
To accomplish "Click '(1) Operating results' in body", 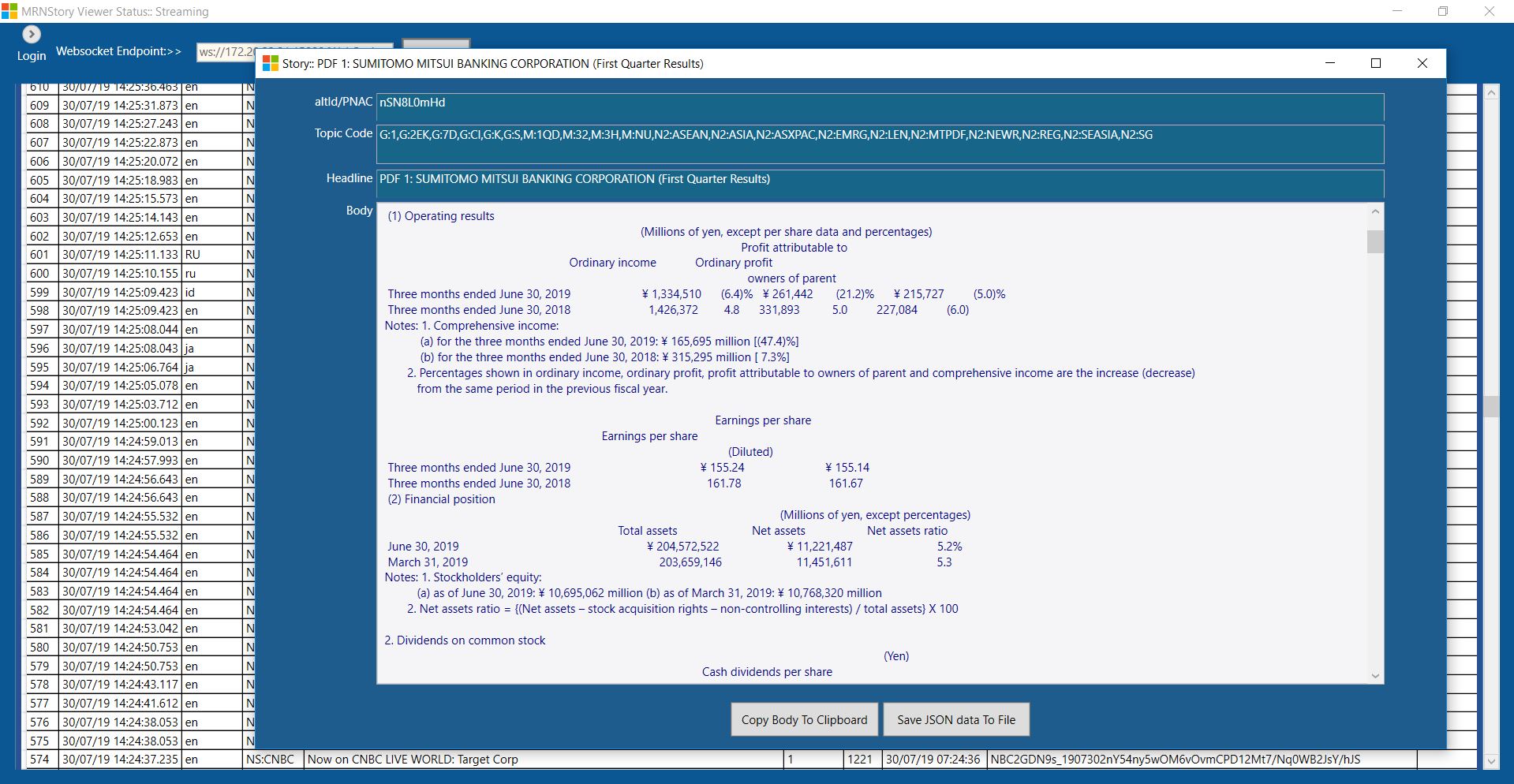I will click(441, 216).
